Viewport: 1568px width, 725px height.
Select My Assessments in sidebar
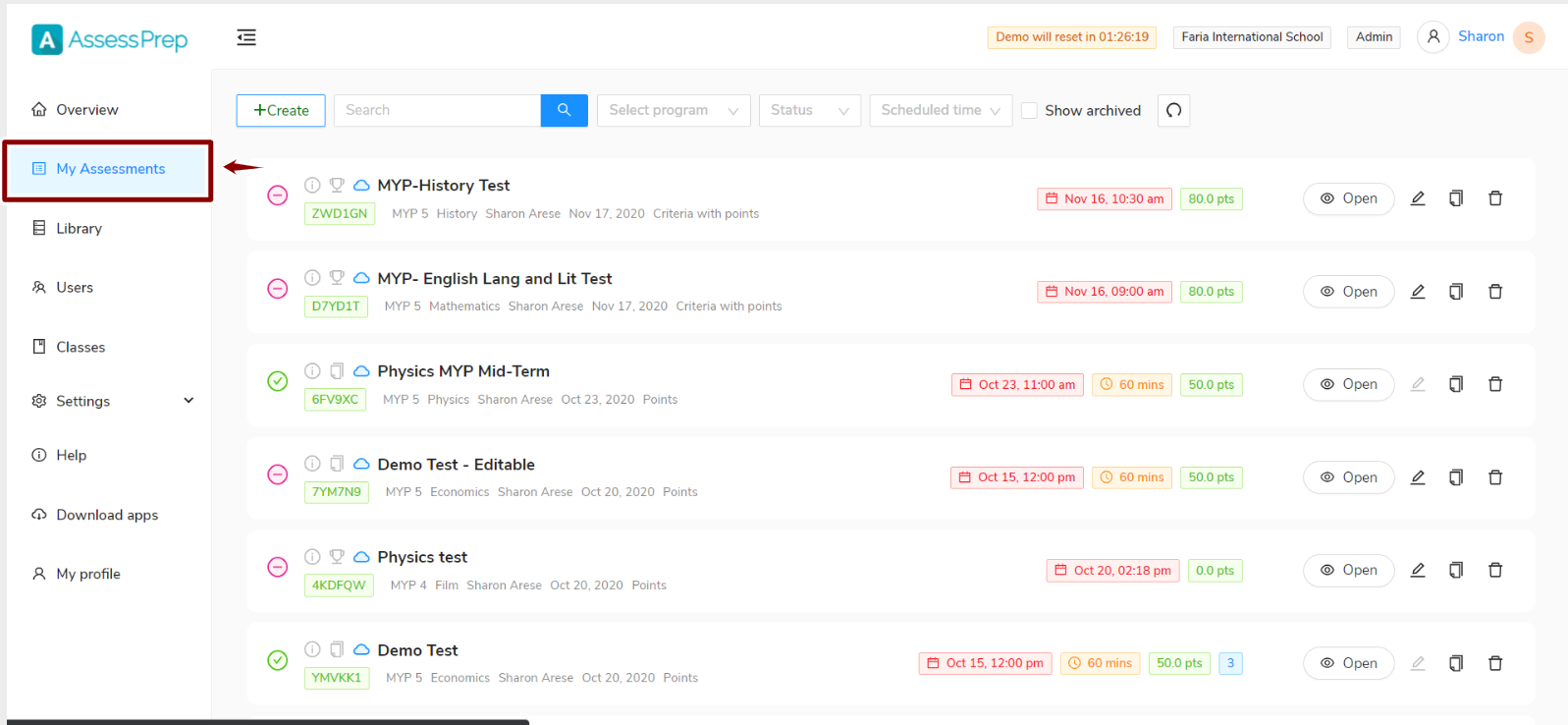click(108, 170)
